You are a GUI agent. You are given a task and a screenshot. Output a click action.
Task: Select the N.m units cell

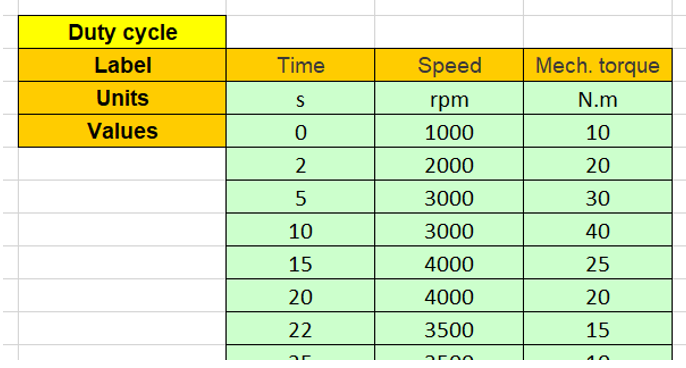click(598, 98)
